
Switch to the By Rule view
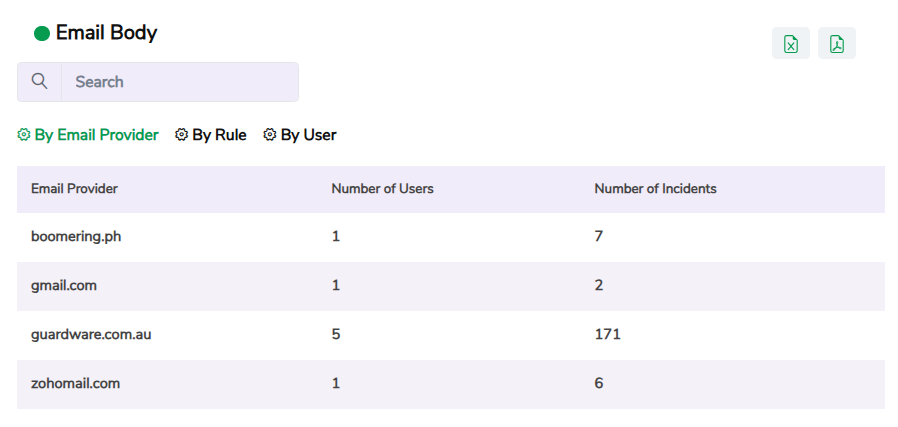point(219,135)
